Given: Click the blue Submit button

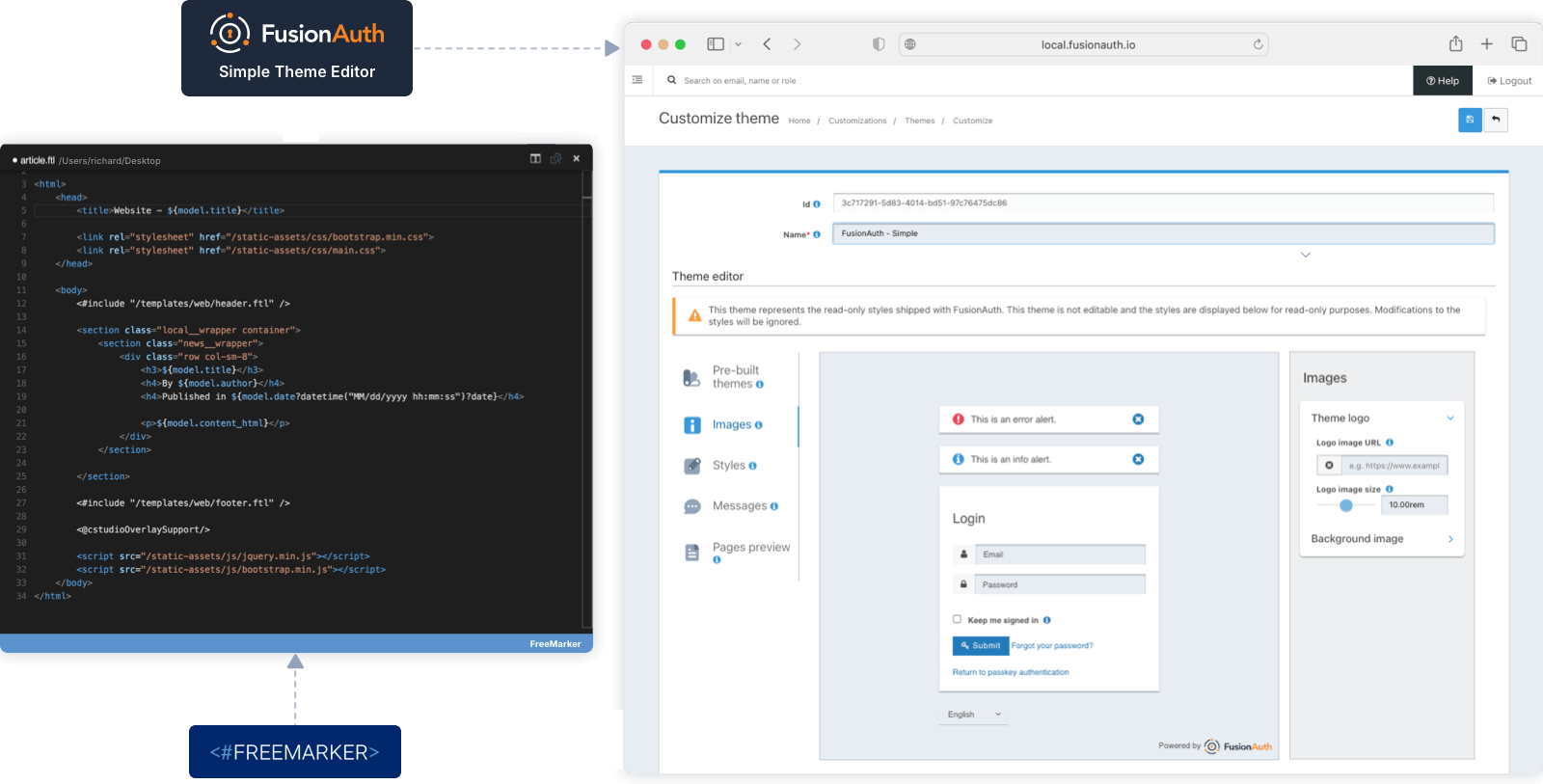Looking at the screenshot, I should click(x=981, y=645).
